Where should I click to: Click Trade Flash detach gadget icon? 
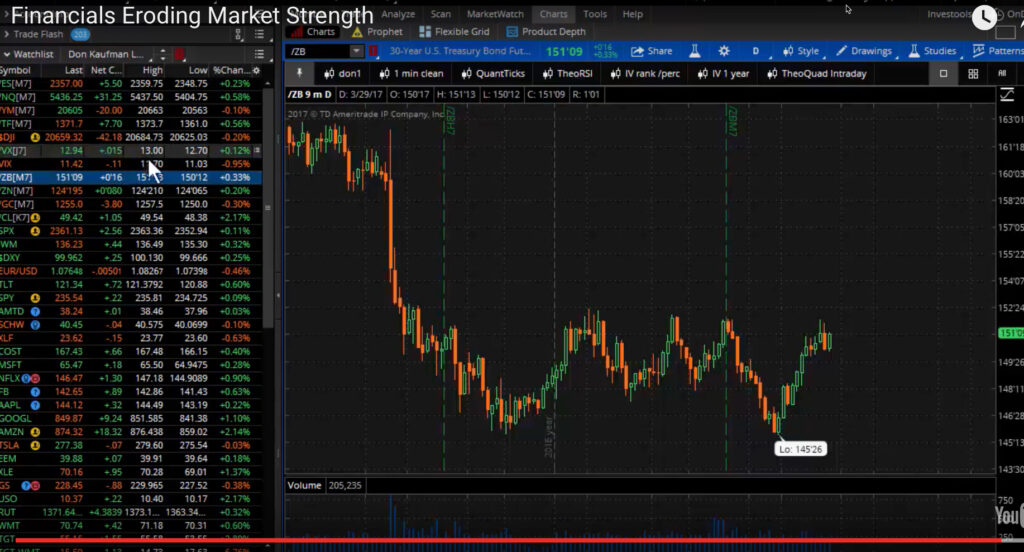pyautogui.click(x=238, y=34)
